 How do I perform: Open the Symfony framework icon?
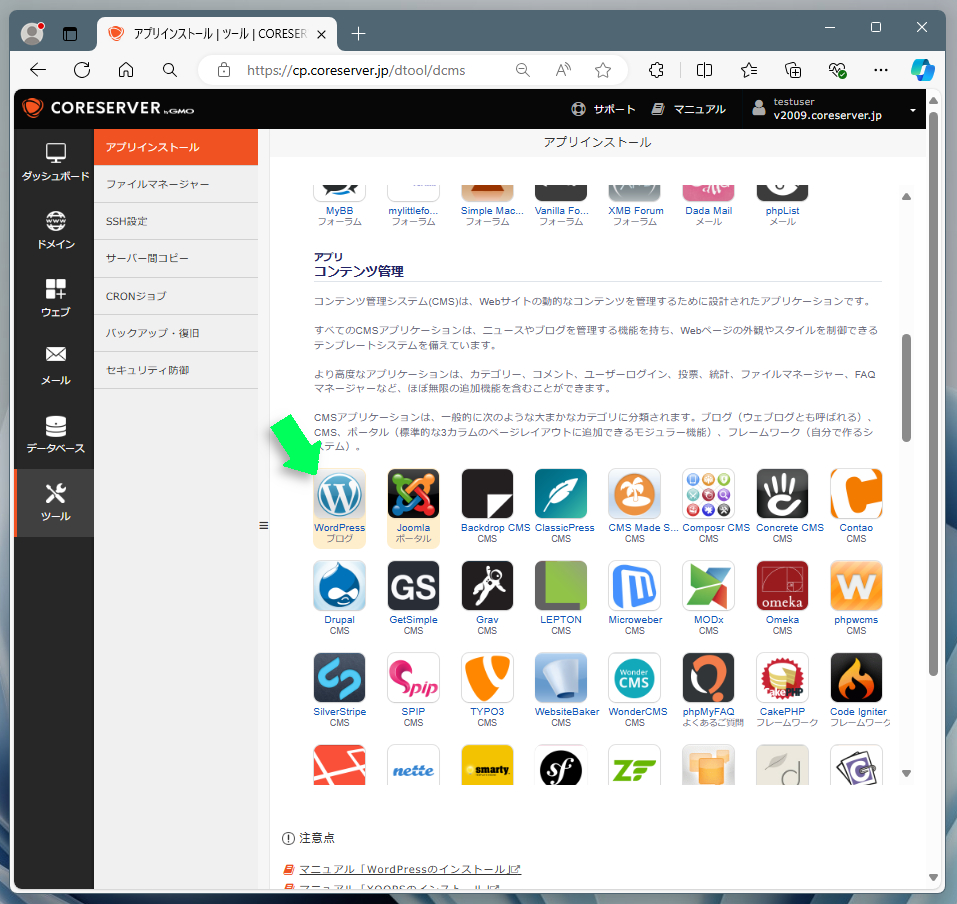tap(561, 765)
